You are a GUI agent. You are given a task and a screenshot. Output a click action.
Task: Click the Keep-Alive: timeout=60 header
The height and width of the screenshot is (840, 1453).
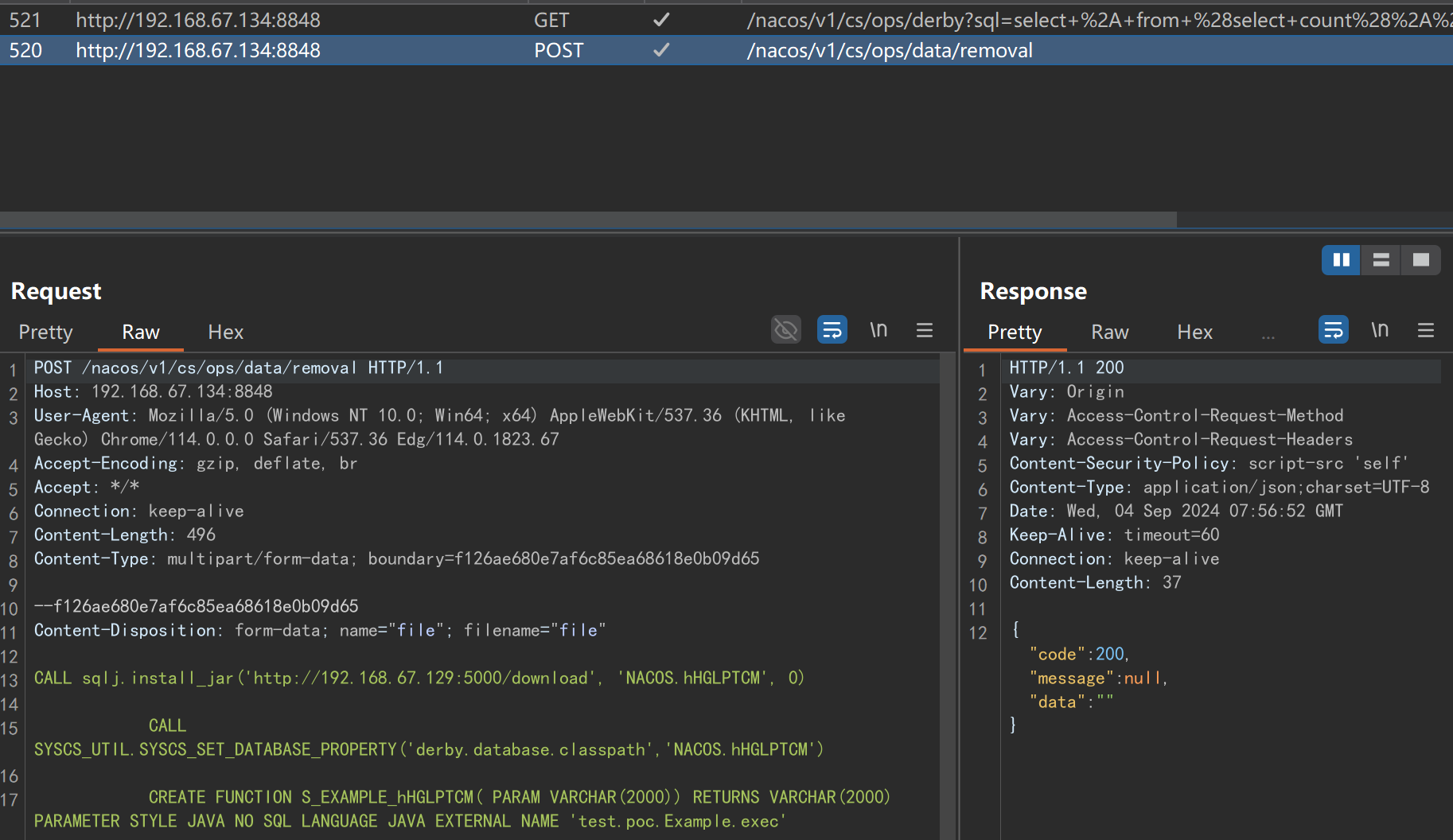[1114, 535]
